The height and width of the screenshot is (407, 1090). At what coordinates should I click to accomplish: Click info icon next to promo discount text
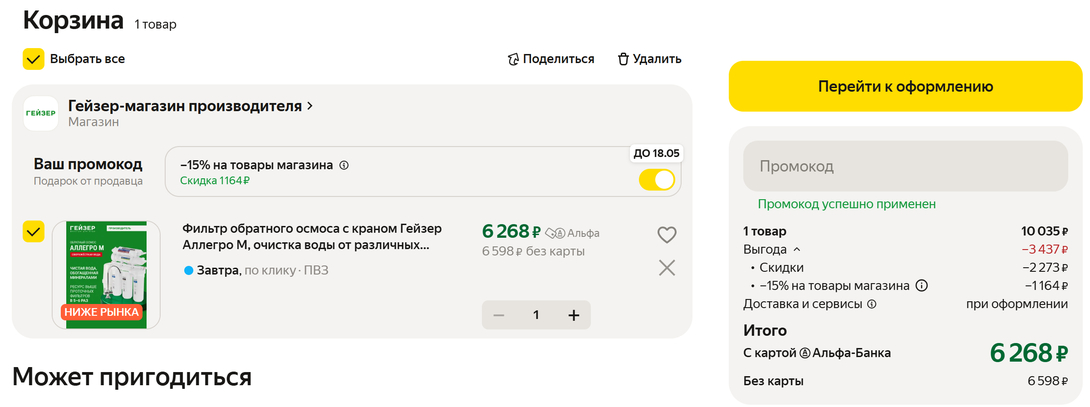tap(344, 165)
